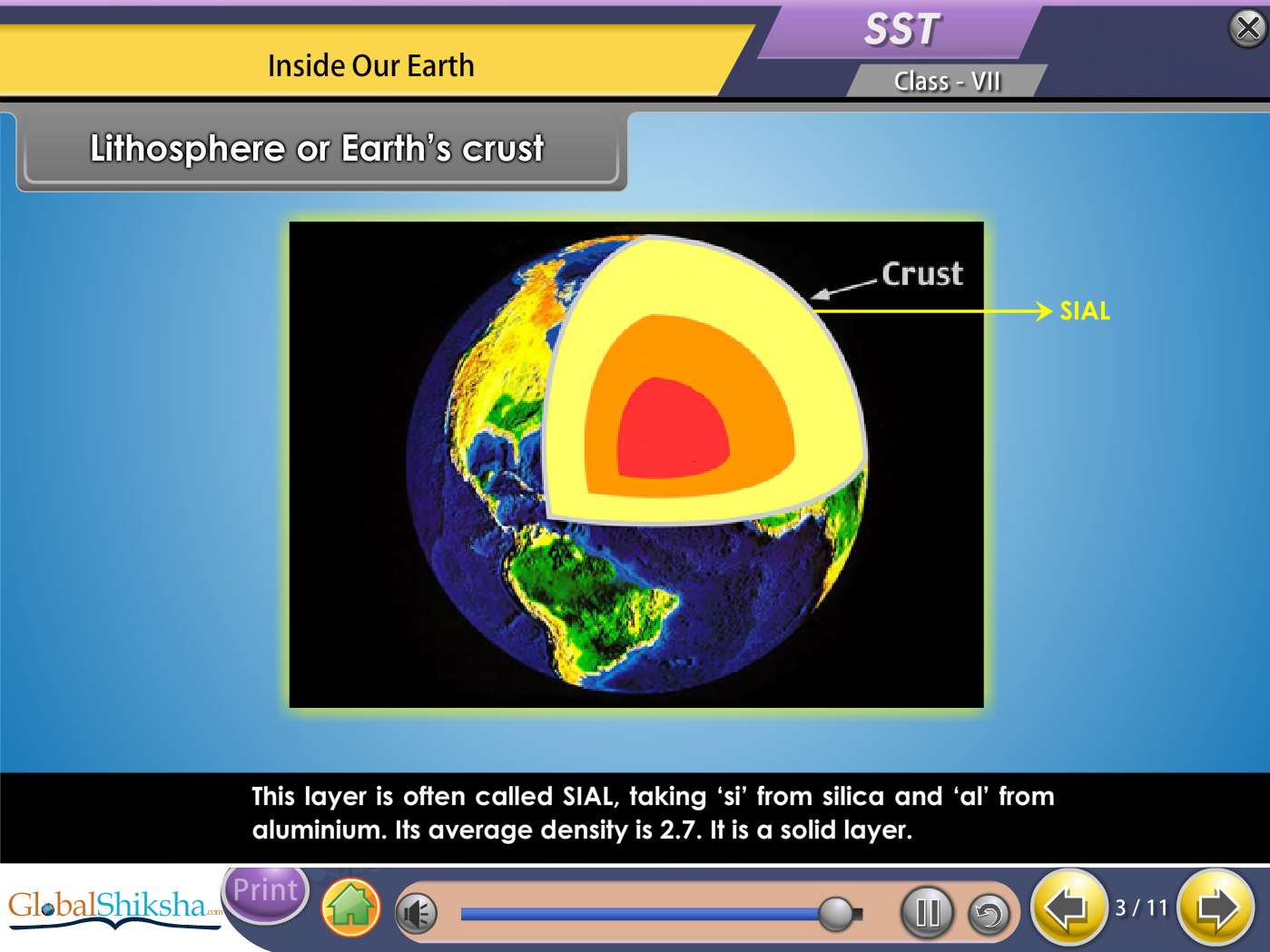Viewport: 1270px width, 952px height.
Task: Click the 'Crust' label in the diagram
Action: (x=922, y=274)
